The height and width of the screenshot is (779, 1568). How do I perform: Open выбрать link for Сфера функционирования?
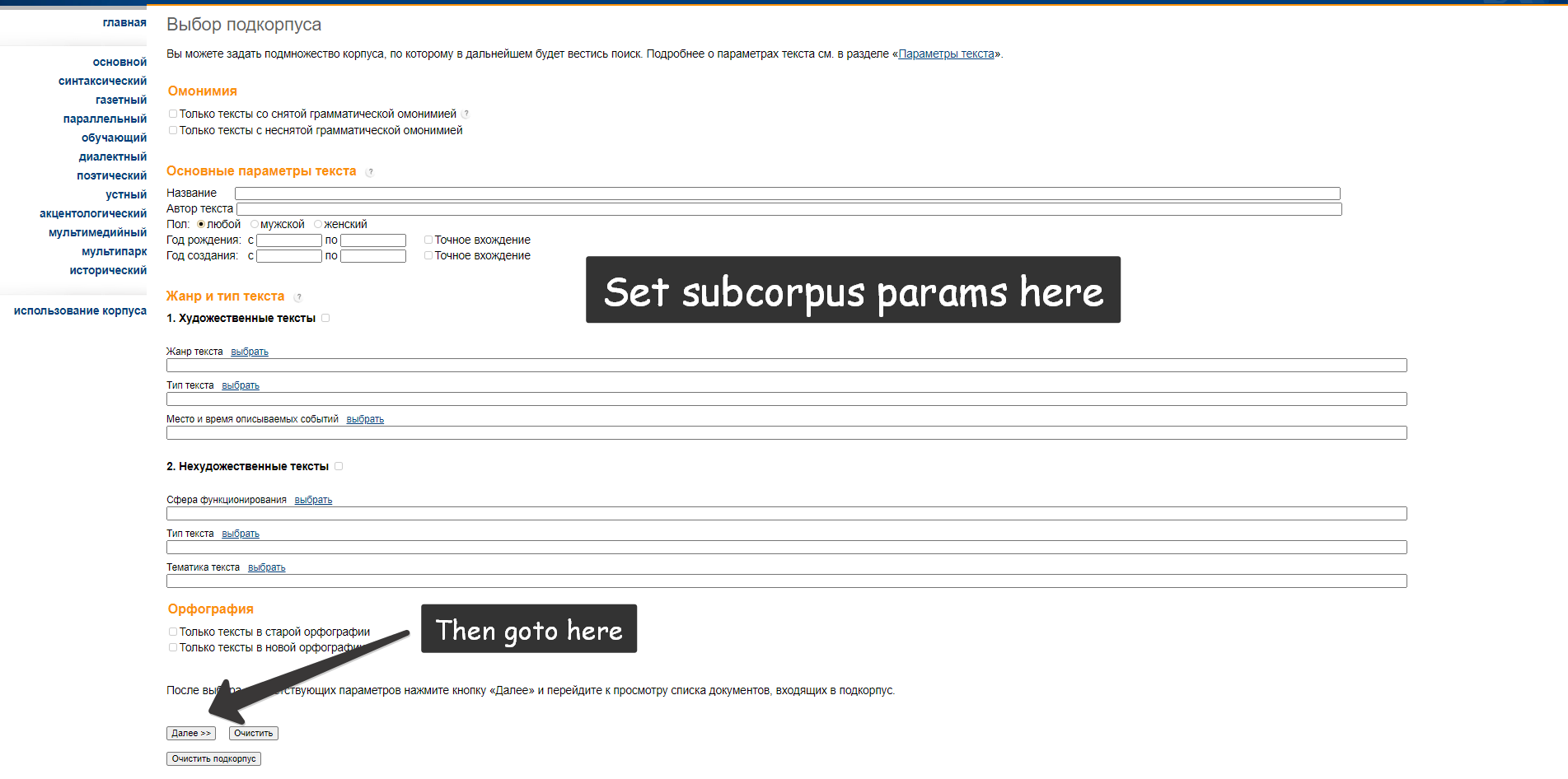point(313,500)
